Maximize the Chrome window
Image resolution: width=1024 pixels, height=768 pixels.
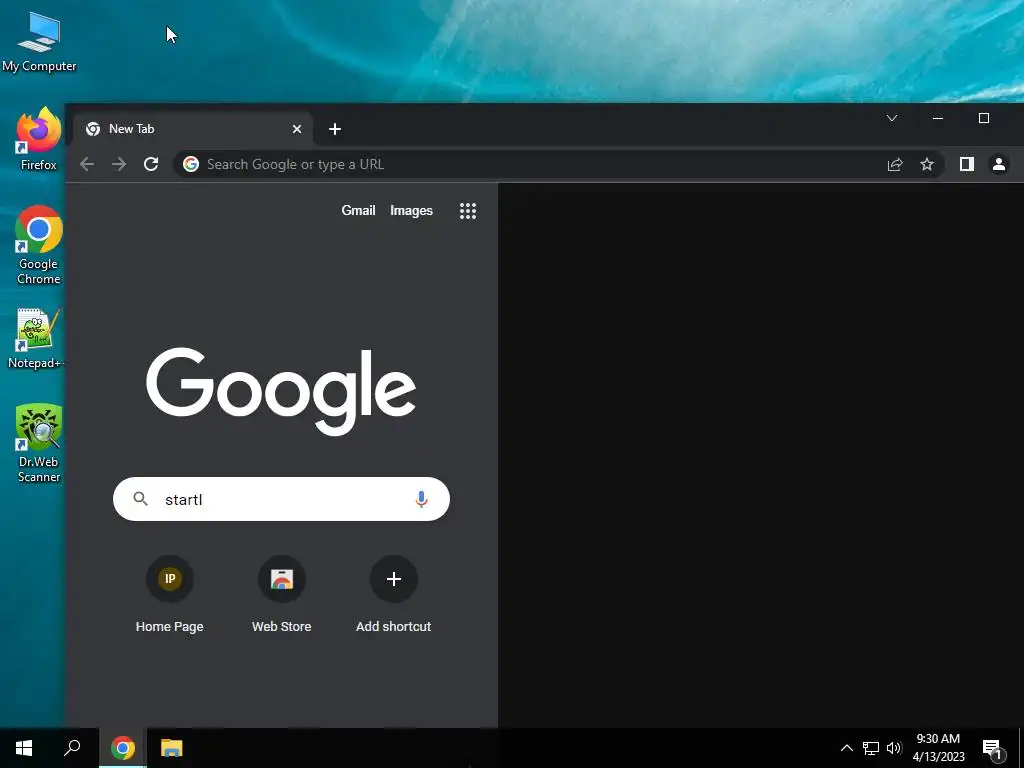coord(984,118)
